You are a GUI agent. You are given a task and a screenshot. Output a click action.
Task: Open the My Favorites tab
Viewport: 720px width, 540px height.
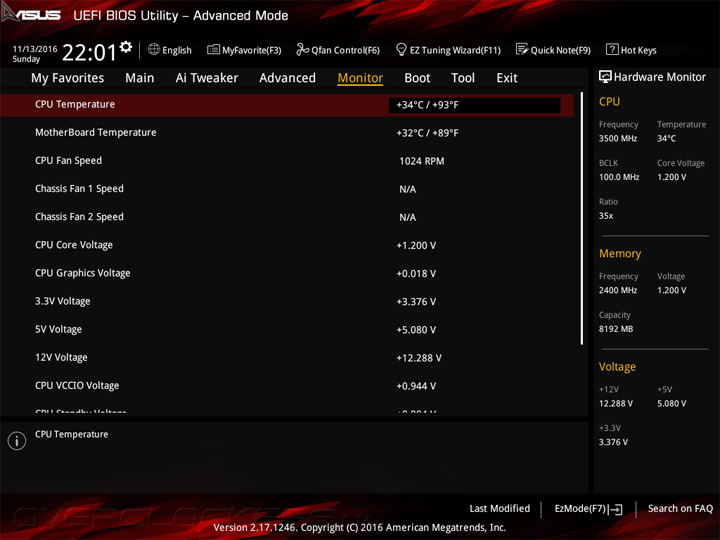coord(68,78)
